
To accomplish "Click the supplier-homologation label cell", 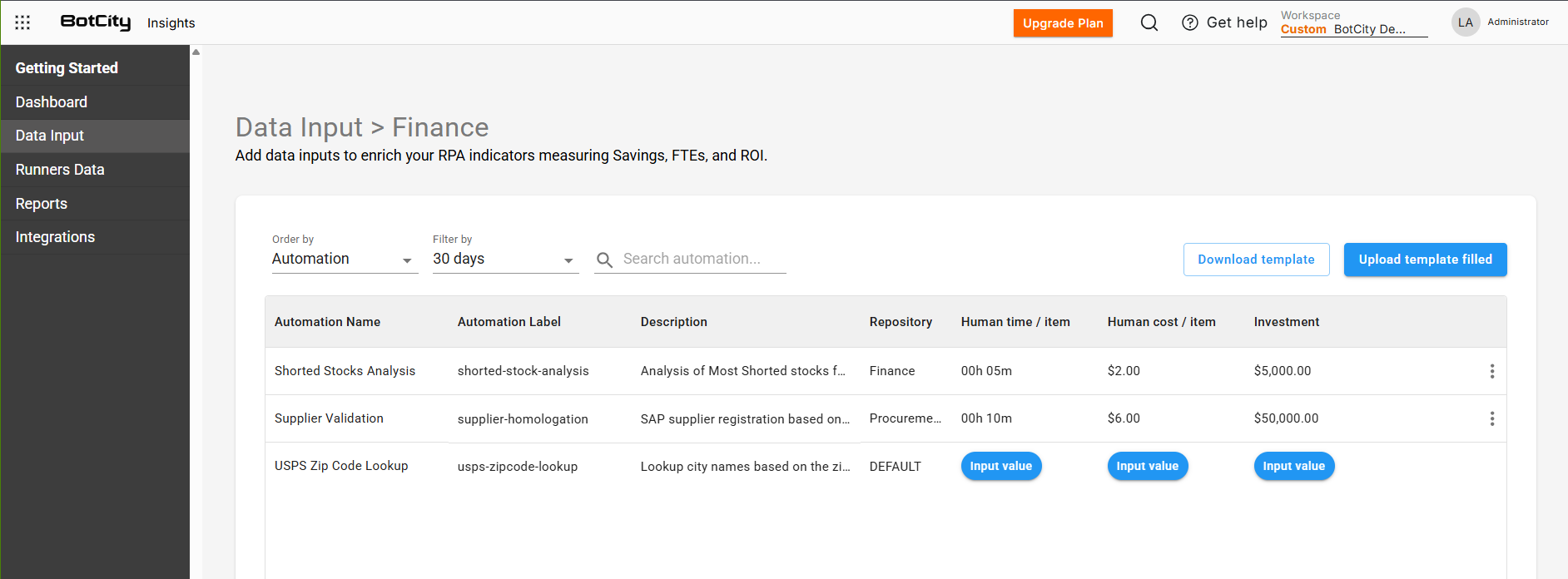I will tap(523, 419).
